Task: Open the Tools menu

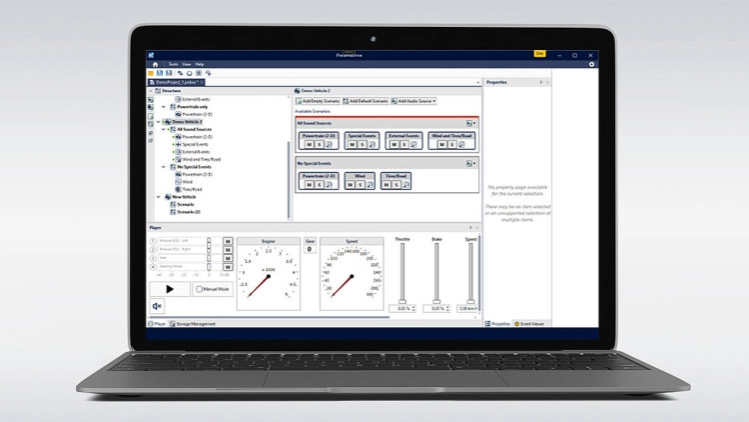Action: pos(173,64)
